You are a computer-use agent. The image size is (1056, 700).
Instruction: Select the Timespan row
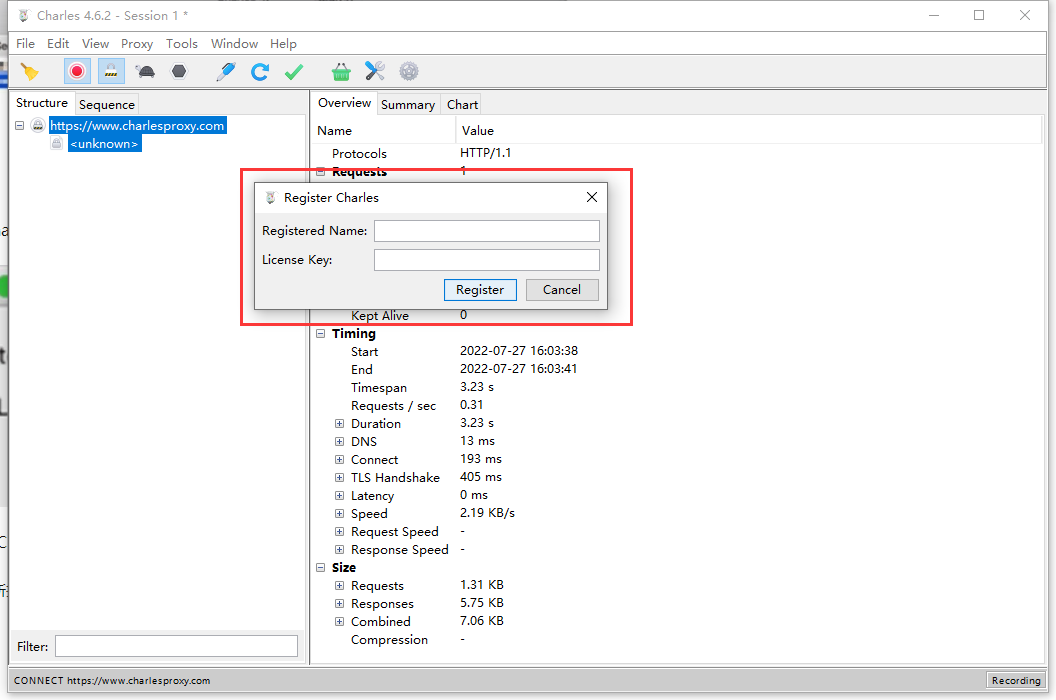(678, 387)
